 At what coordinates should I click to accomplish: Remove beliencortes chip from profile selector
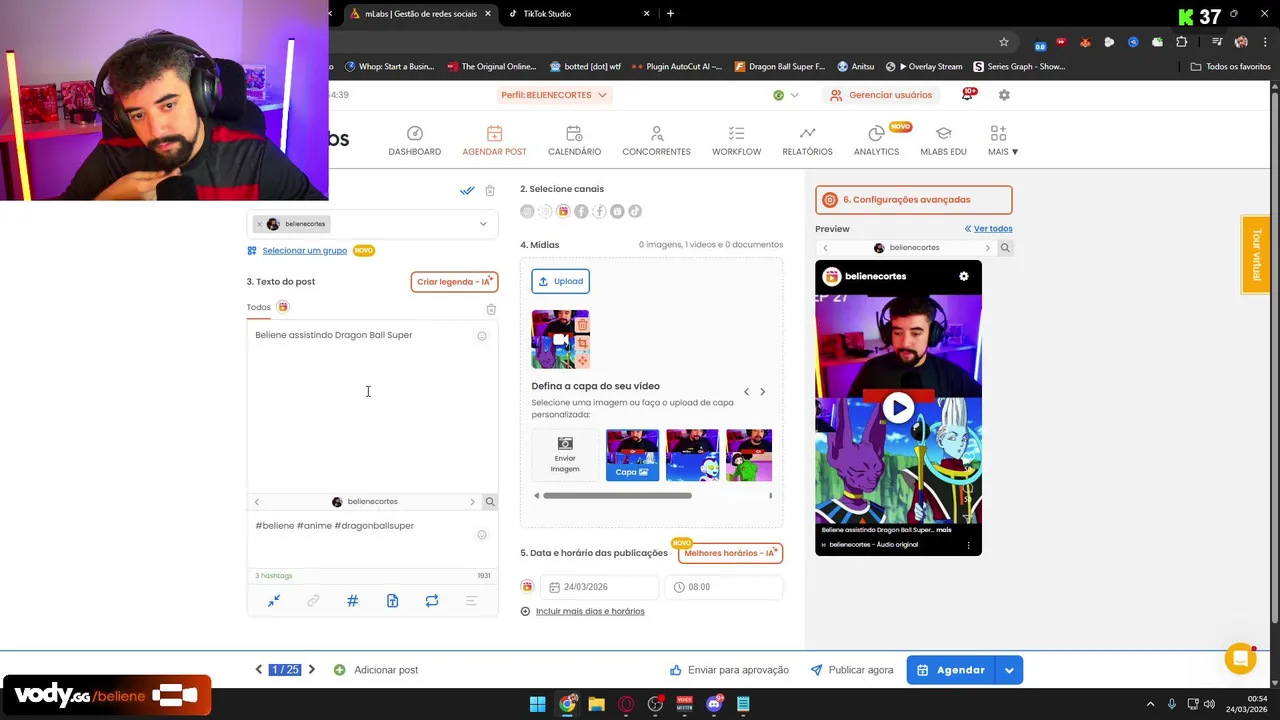[x=260, y=224]
